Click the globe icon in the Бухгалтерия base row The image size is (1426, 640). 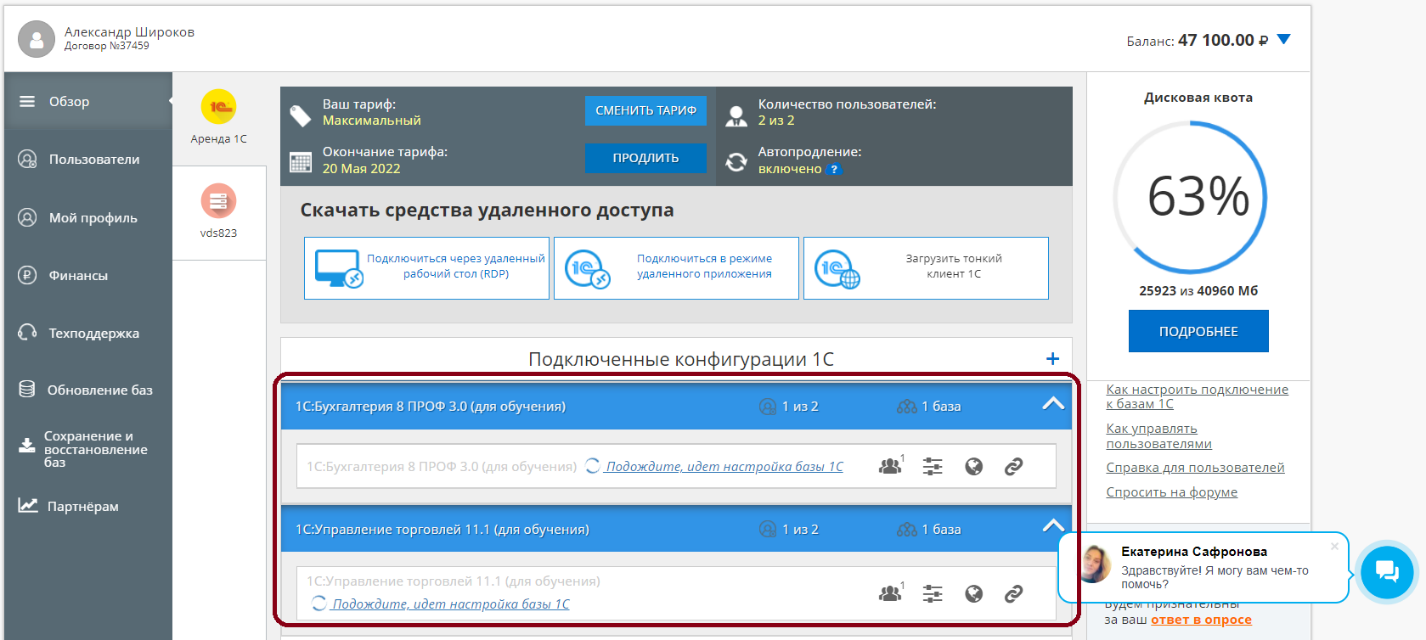[974, 466]
